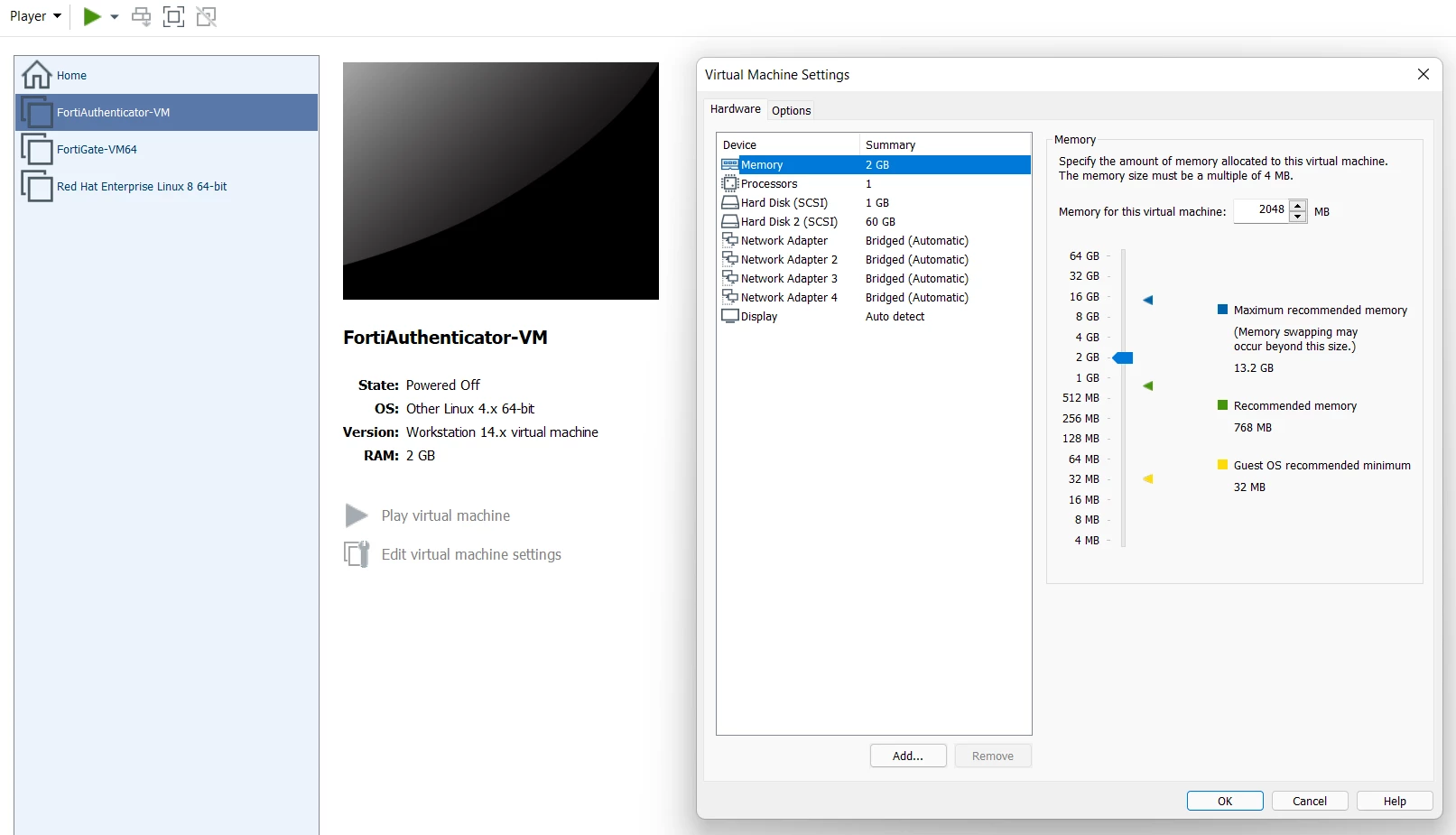Select the first Network Adapter row
Screen dimensions: 1456x835
pyautogui.click(x=874, y=241)
